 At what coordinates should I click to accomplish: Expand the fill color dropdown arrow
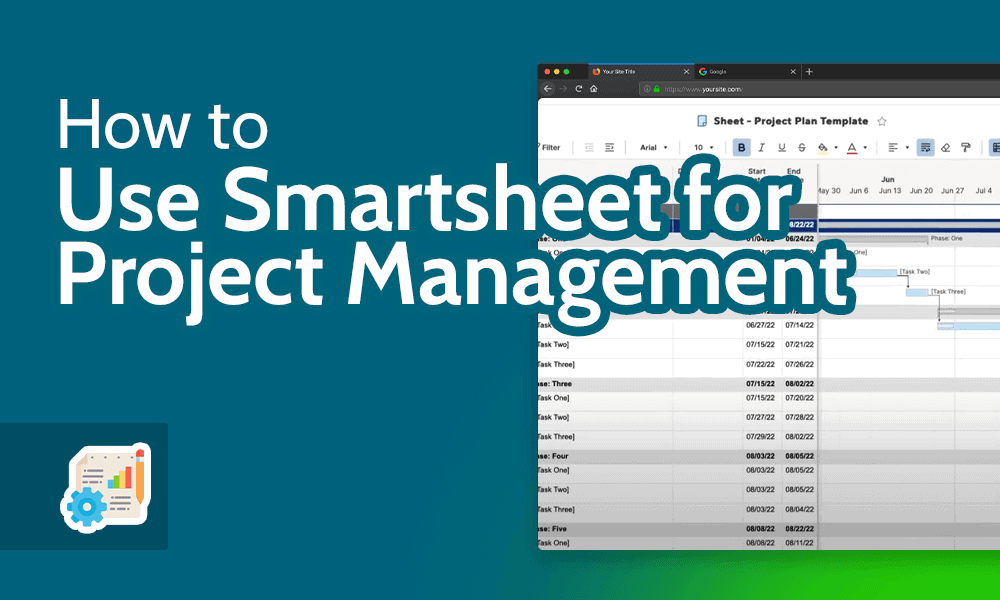point(836,148)
